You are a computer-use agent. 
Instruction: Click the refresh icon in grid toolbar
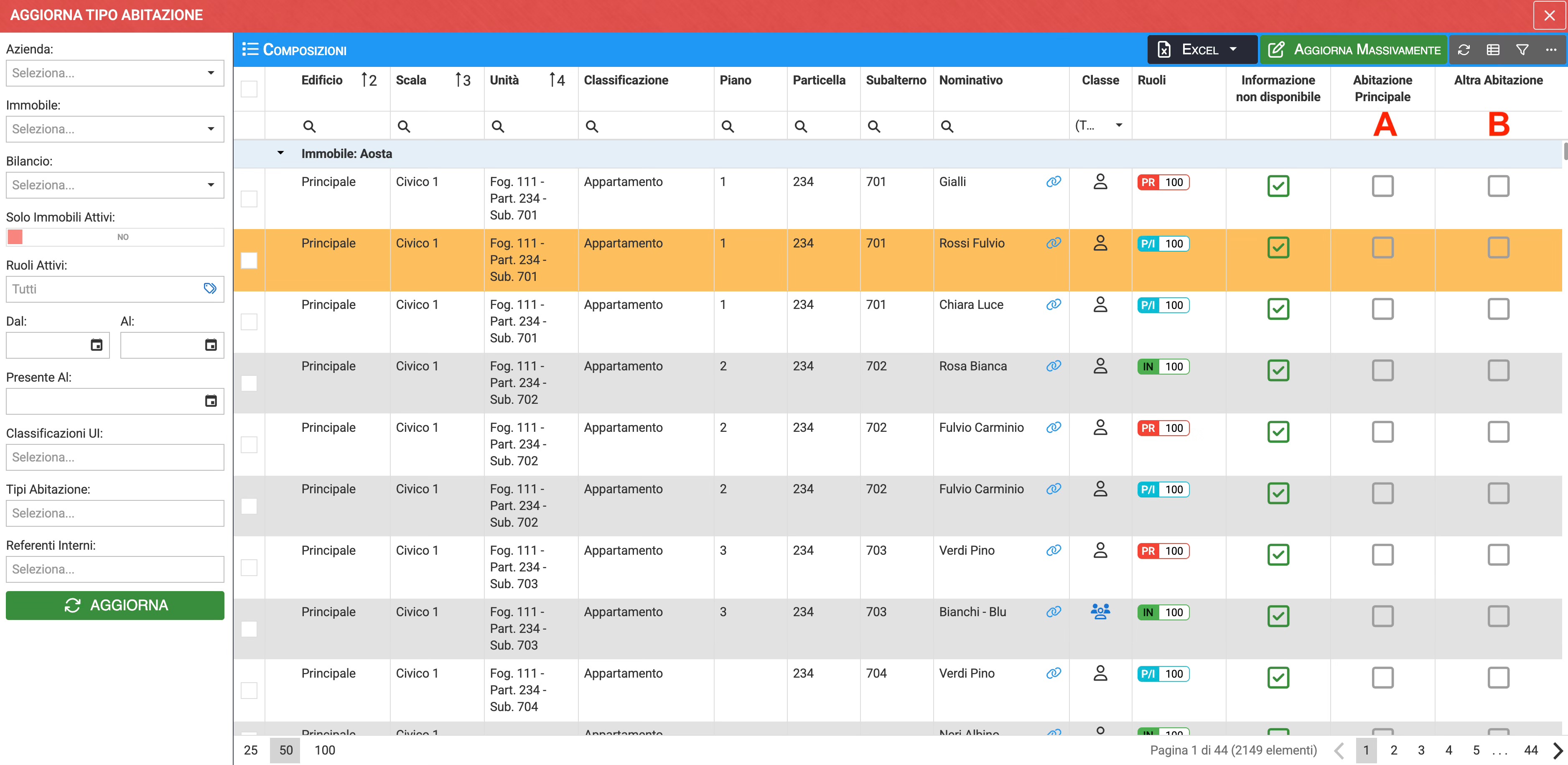pyautogui.click(x=1464, y=50)
